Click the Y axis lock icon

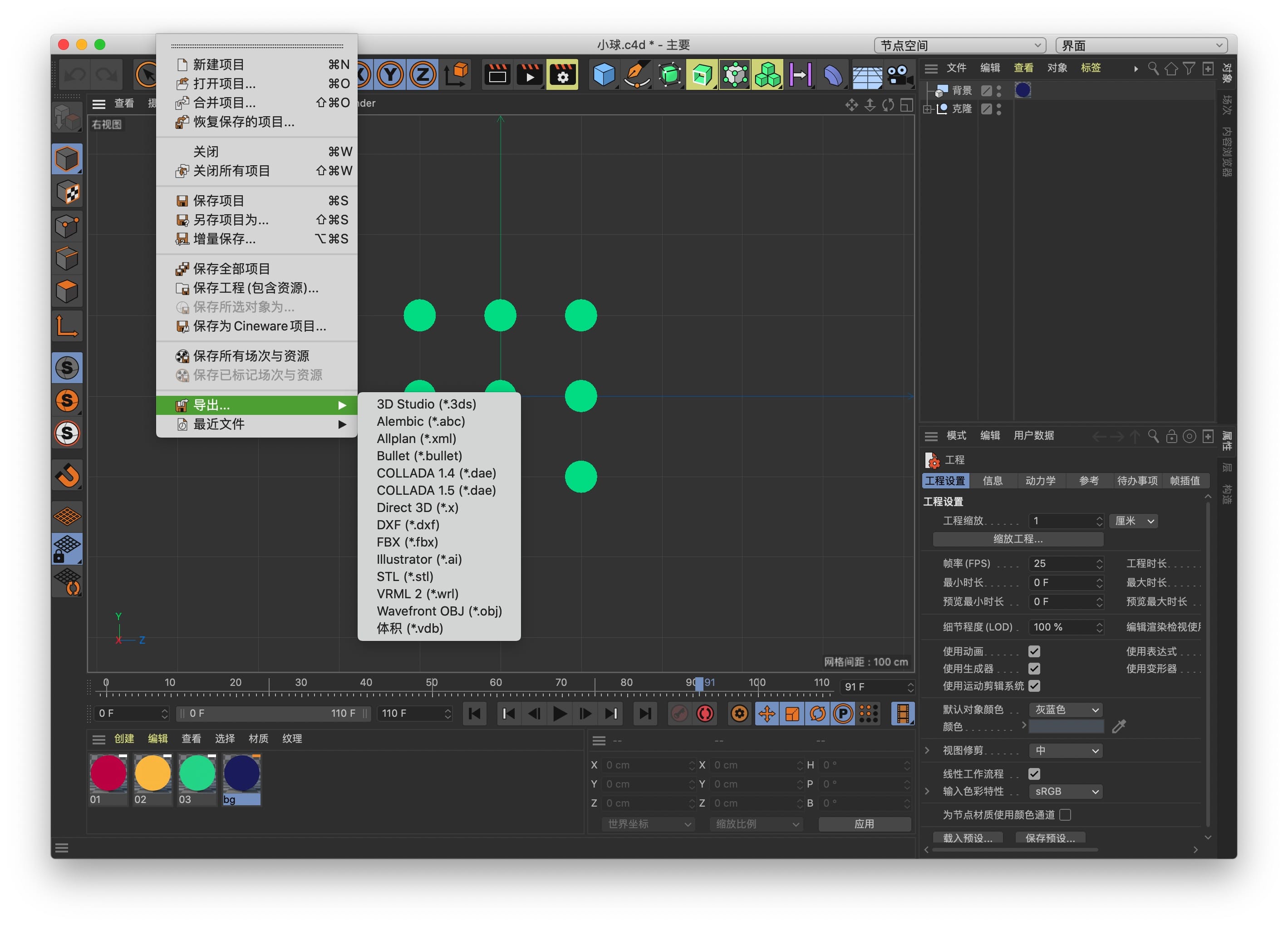(390, 74)
